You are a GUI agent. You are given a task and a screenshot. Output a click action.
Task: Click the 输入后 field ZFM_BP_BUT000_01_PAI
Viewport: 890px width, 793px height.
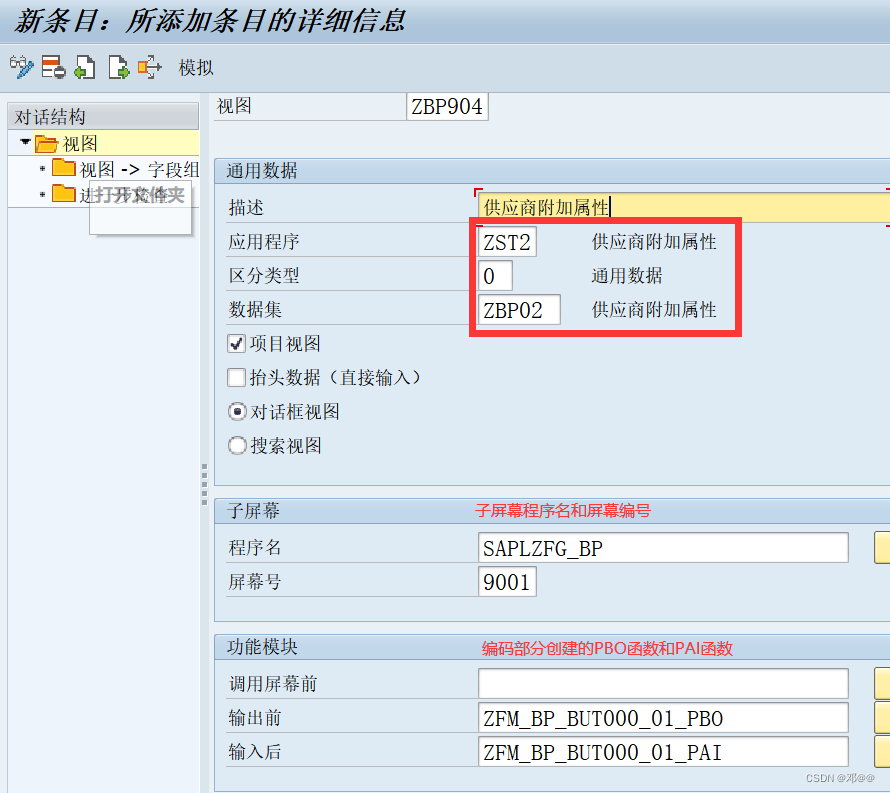[663, 752]
